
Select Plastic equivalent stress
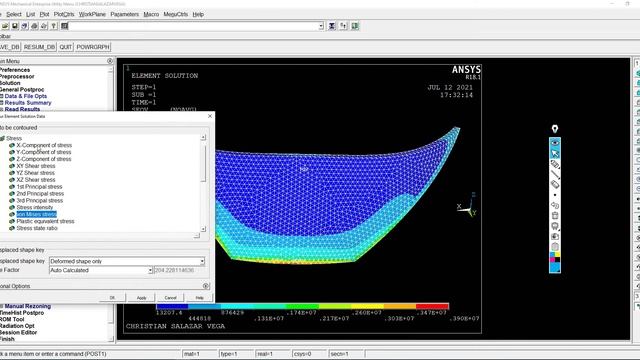coord(45,221)
